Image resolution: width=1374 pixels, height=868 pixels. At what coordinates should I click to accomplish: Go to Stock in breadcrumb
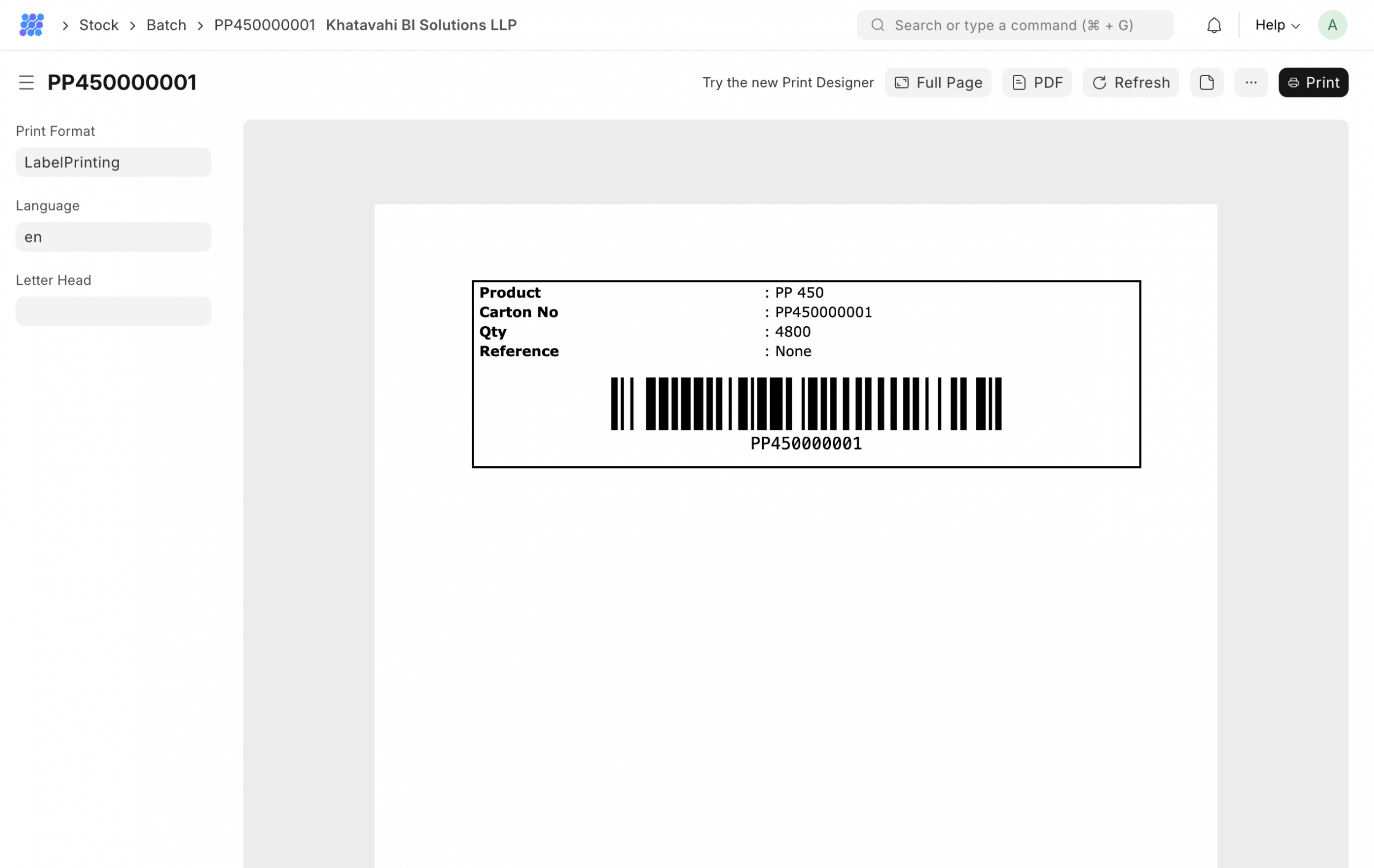pyautogui.click(x=99, y=25)
